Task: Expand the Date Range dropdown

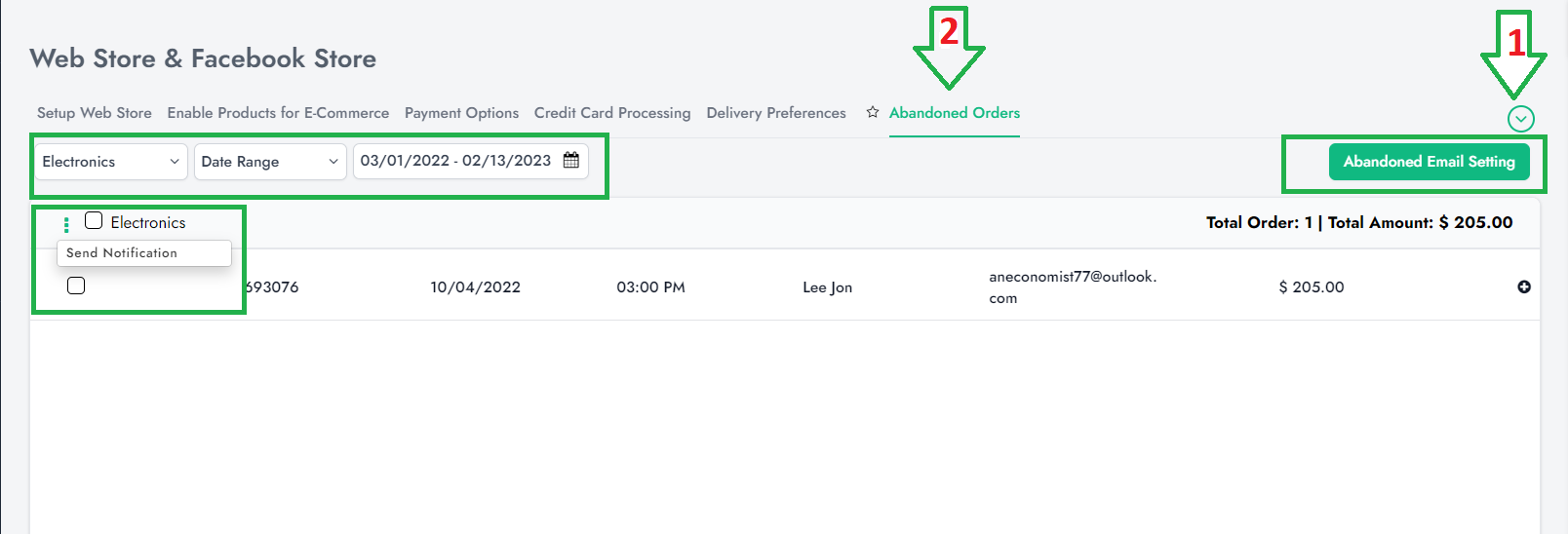Action: (269, 162)
